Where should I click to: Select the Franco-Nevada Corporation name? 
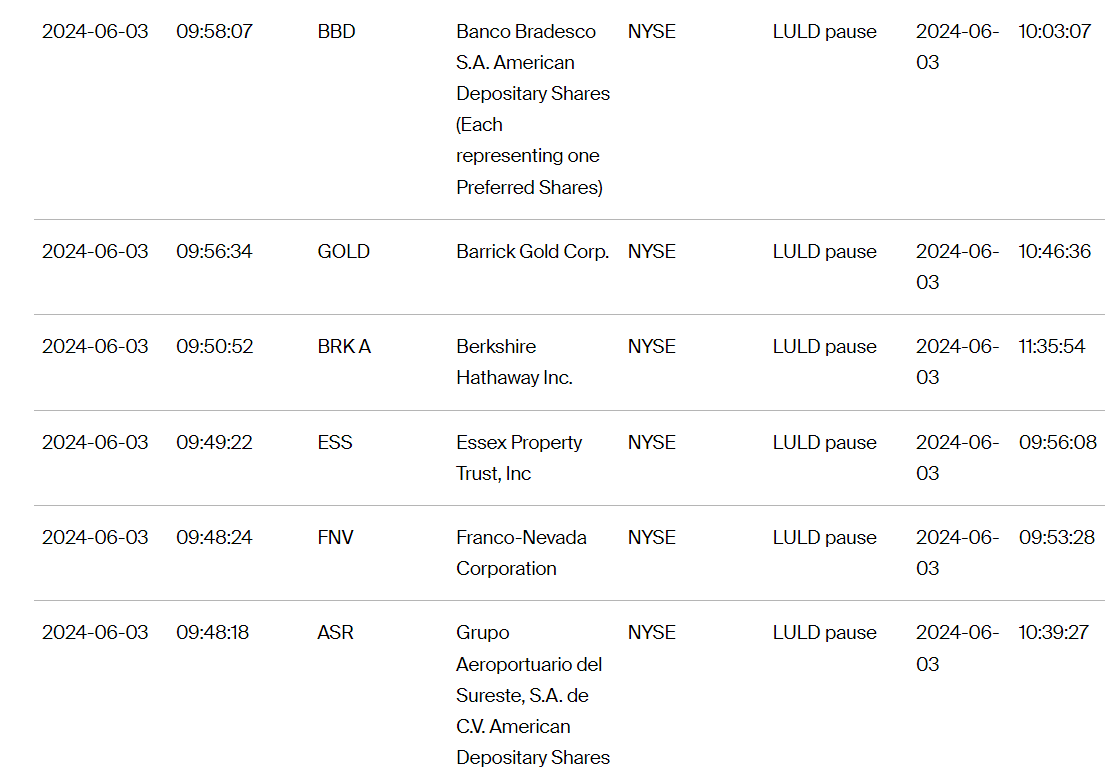point(521,552)
